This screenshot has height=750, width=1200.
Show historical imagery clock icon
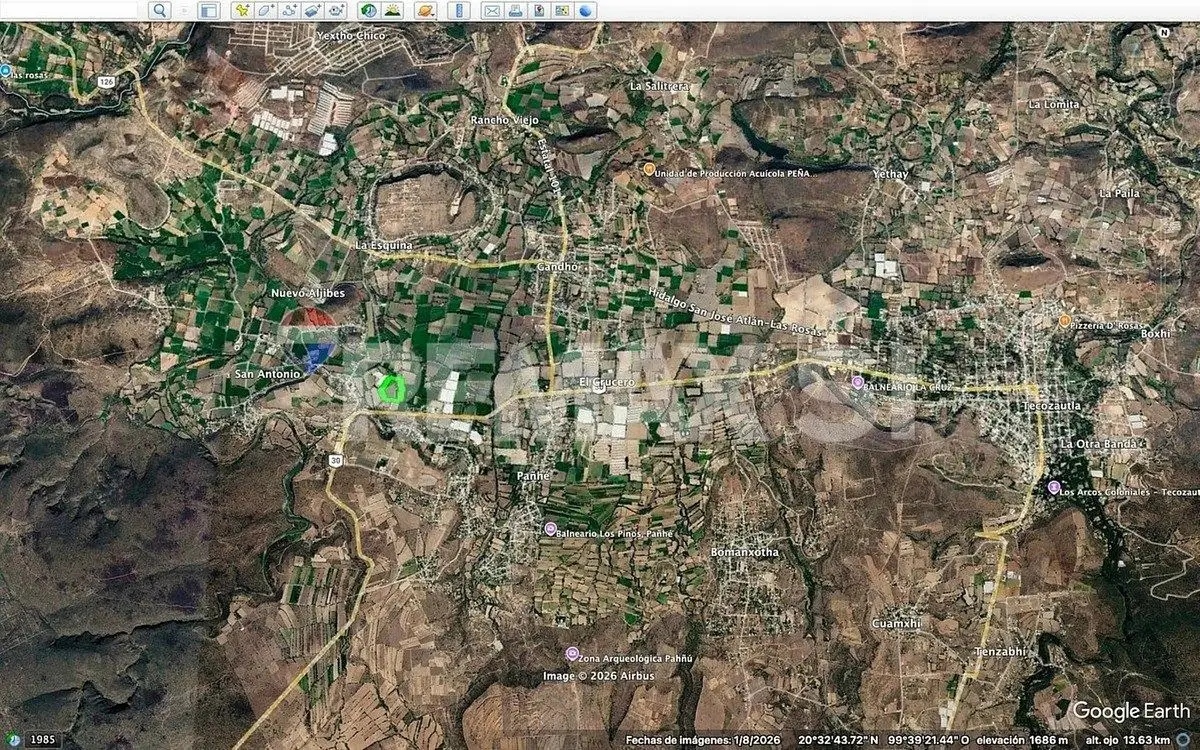(369, 10)
